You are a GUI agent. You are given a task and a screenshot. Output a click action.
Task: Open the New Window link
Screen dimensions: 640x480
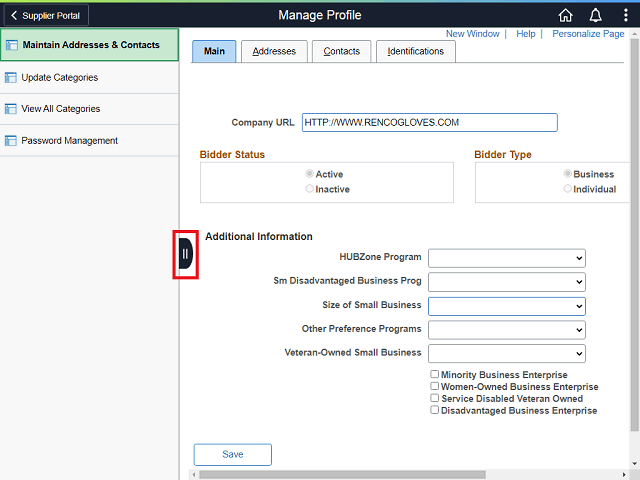tap(472, 34)
